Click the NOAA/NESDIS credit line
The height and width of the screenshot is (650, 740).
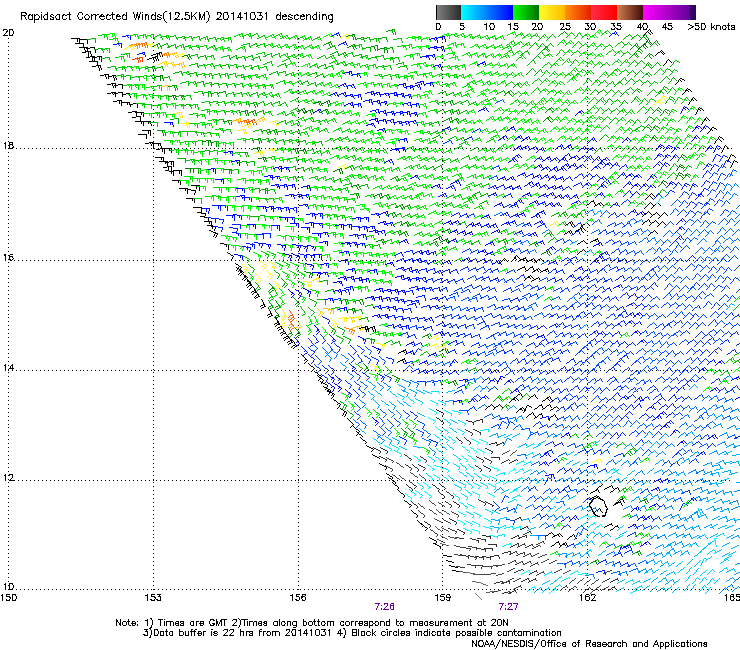click(x=589, y=644)
